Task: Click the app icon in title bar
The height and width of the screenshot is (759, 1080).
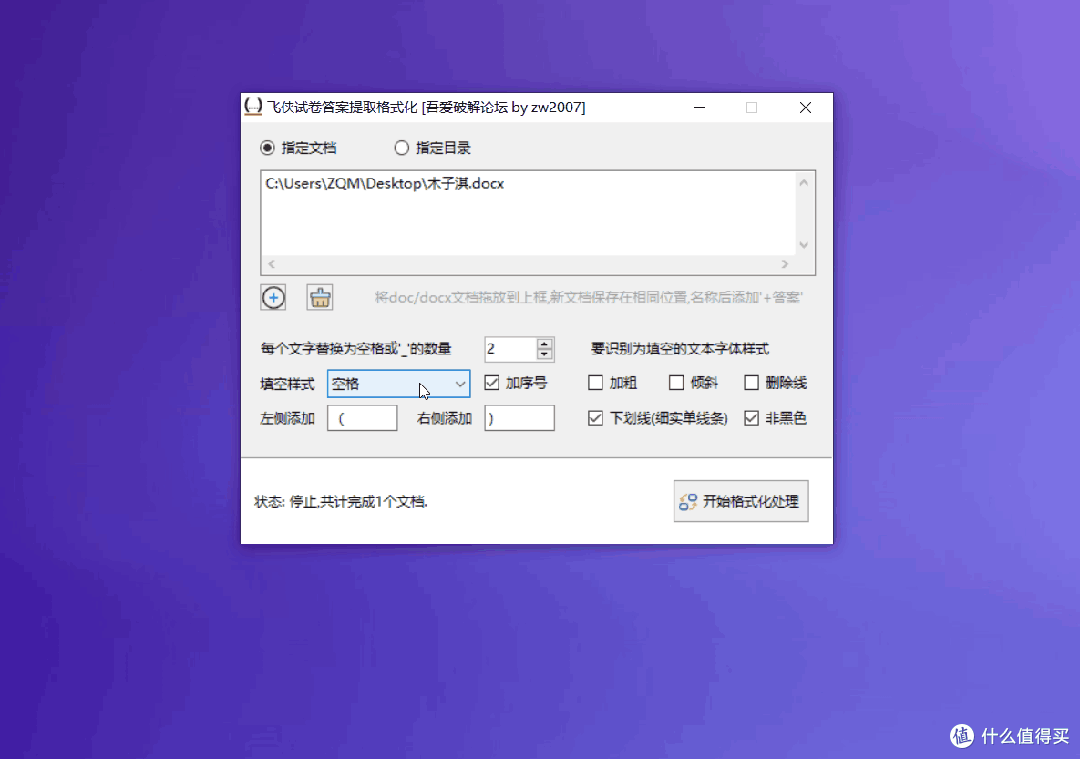Action: [253, 107]
